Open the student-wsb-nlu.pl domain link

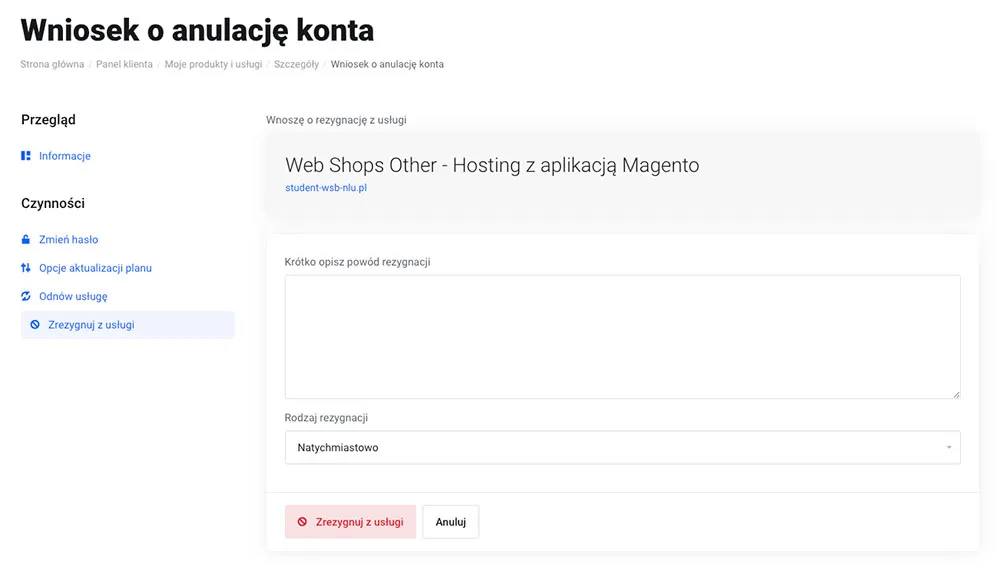click(x=326, y=188)
